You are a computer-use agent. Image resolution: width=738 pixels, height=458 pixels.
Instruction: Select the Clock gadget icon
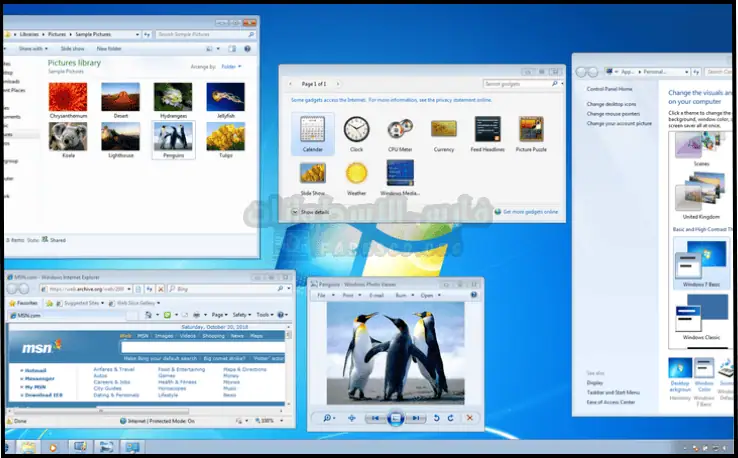click(x=356, y=131)
